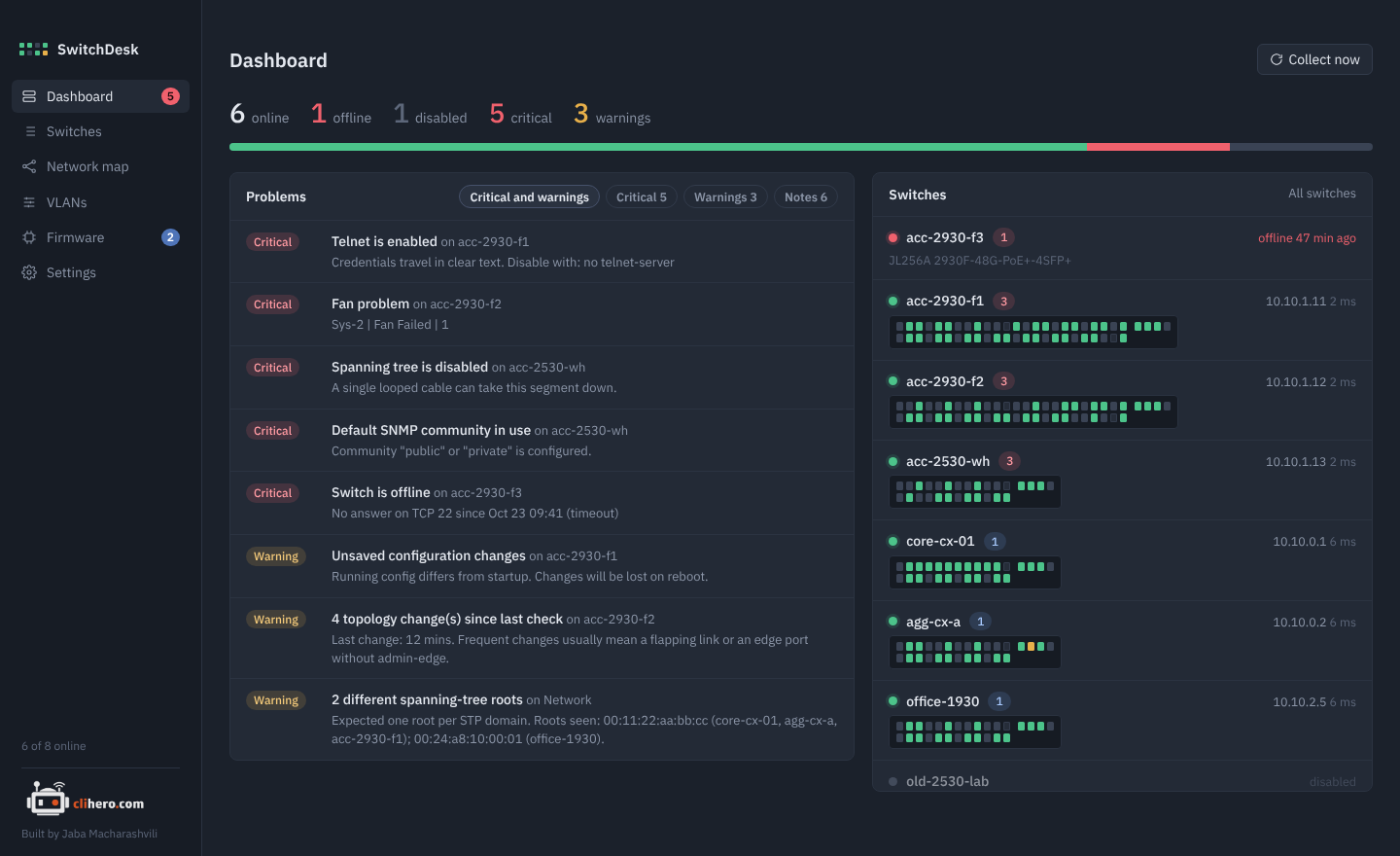The image size is (1400, 856).
Task: Click the 3 warnings counter
Action: 612,115
